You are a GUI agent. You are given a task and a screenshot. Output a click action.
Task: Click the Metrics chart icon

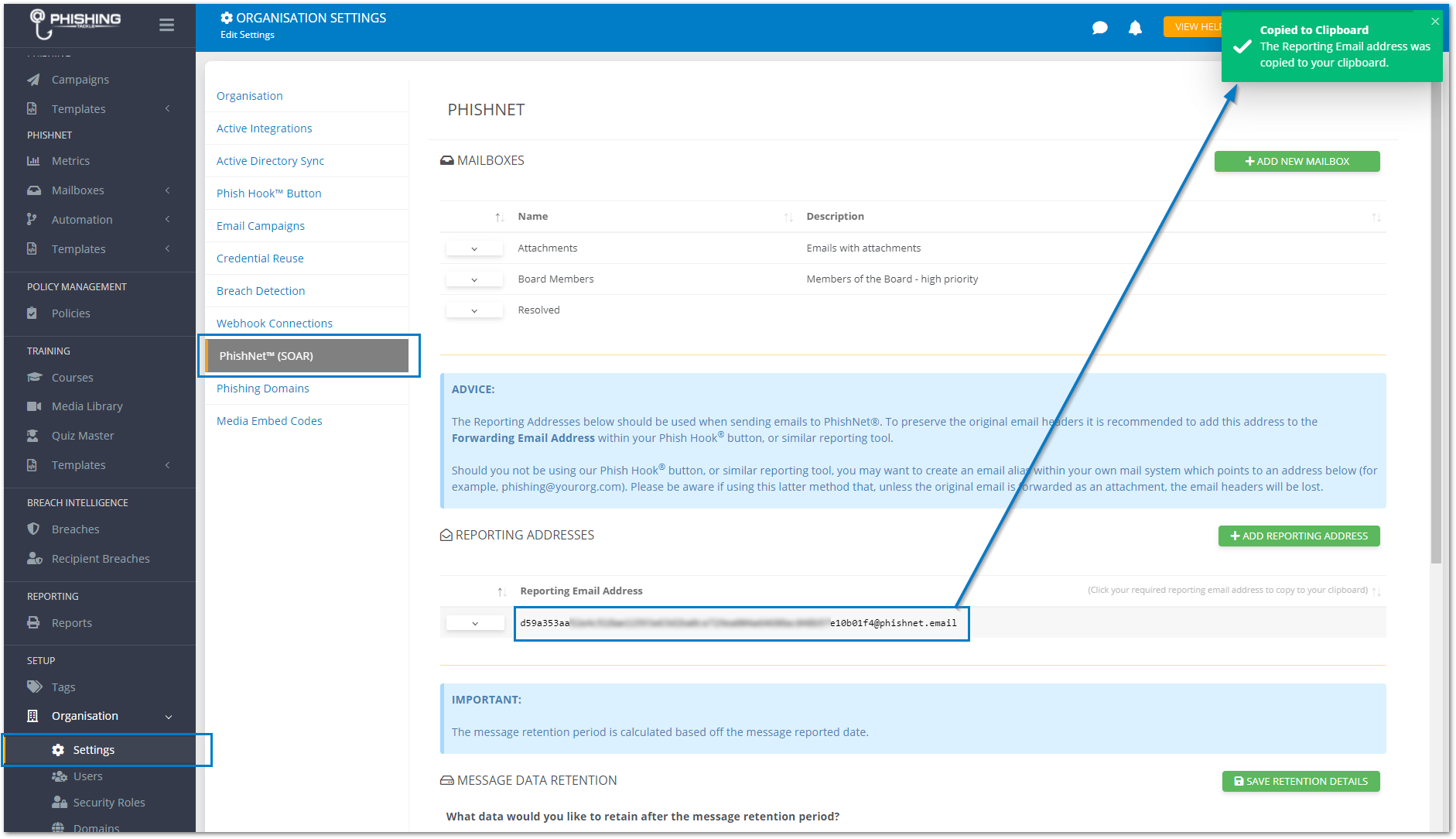click(33, 161)
